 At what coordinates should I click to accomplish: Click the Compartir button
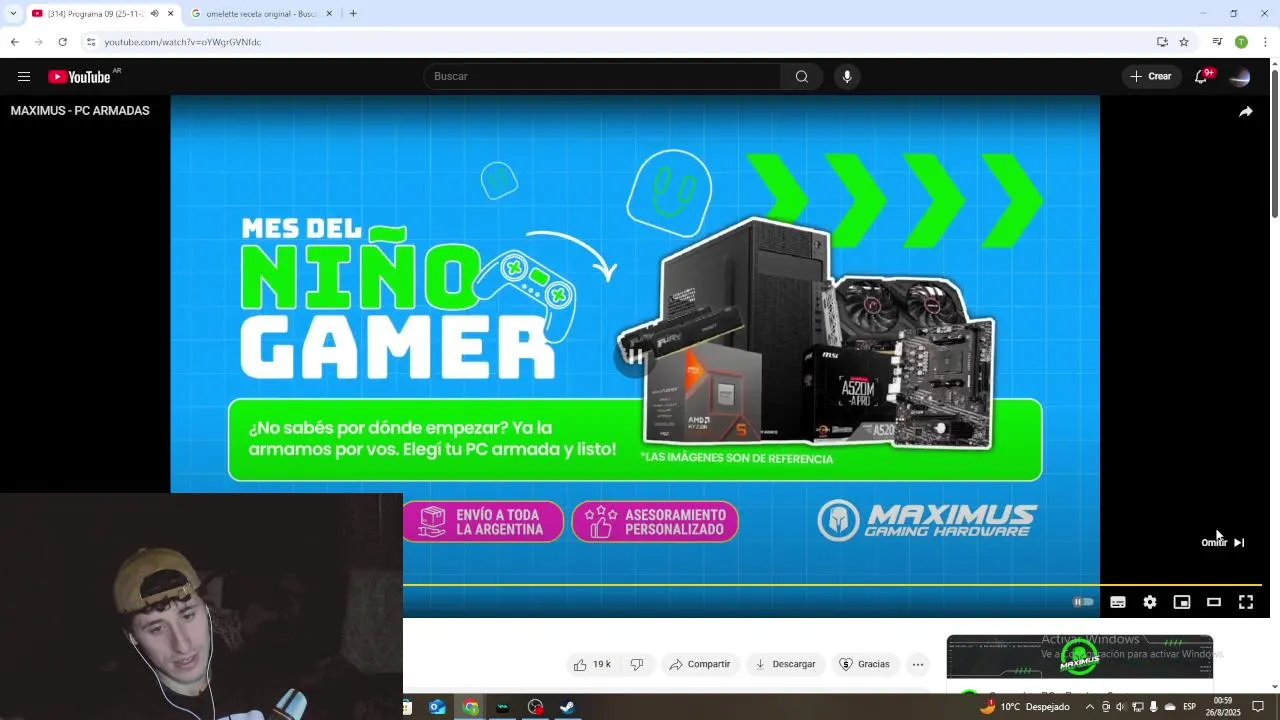[x=699, y=664]
